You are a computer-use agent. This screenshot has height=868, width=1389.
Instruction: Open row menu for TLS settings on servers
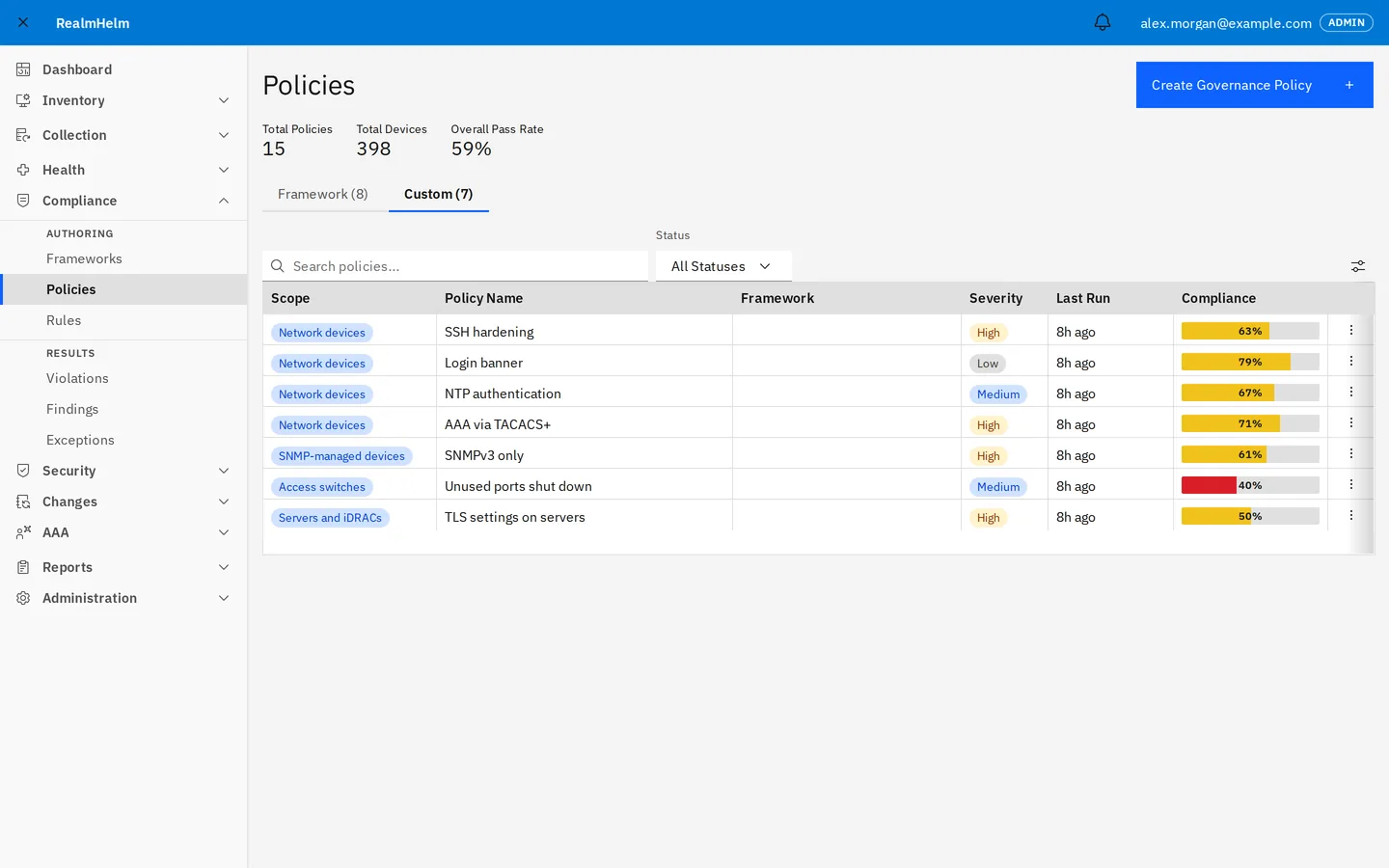click(1351, 516)
